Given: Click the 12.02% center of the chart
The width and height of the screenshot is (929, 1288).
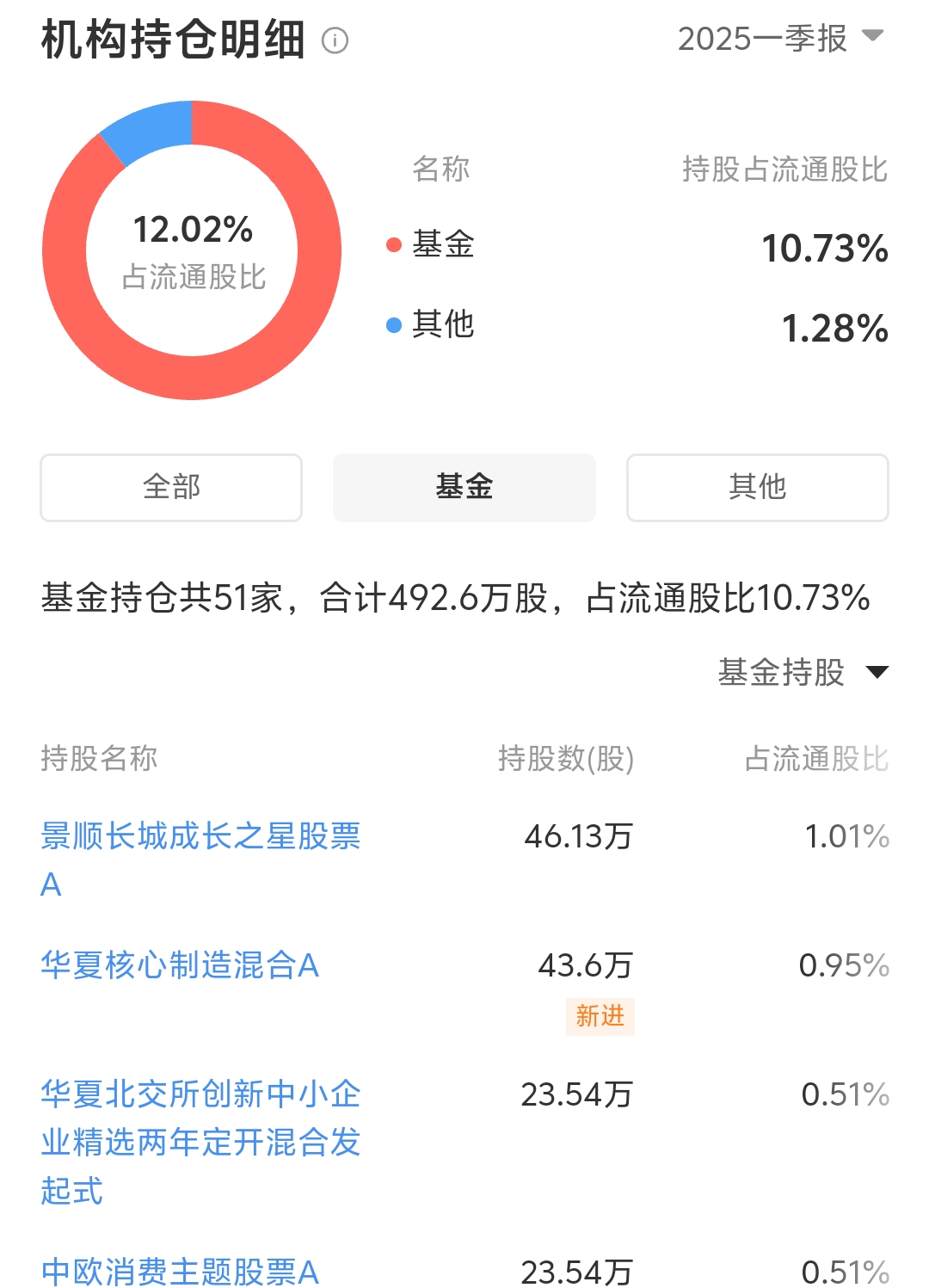Looking at the screenshot, I should (193, 230).
